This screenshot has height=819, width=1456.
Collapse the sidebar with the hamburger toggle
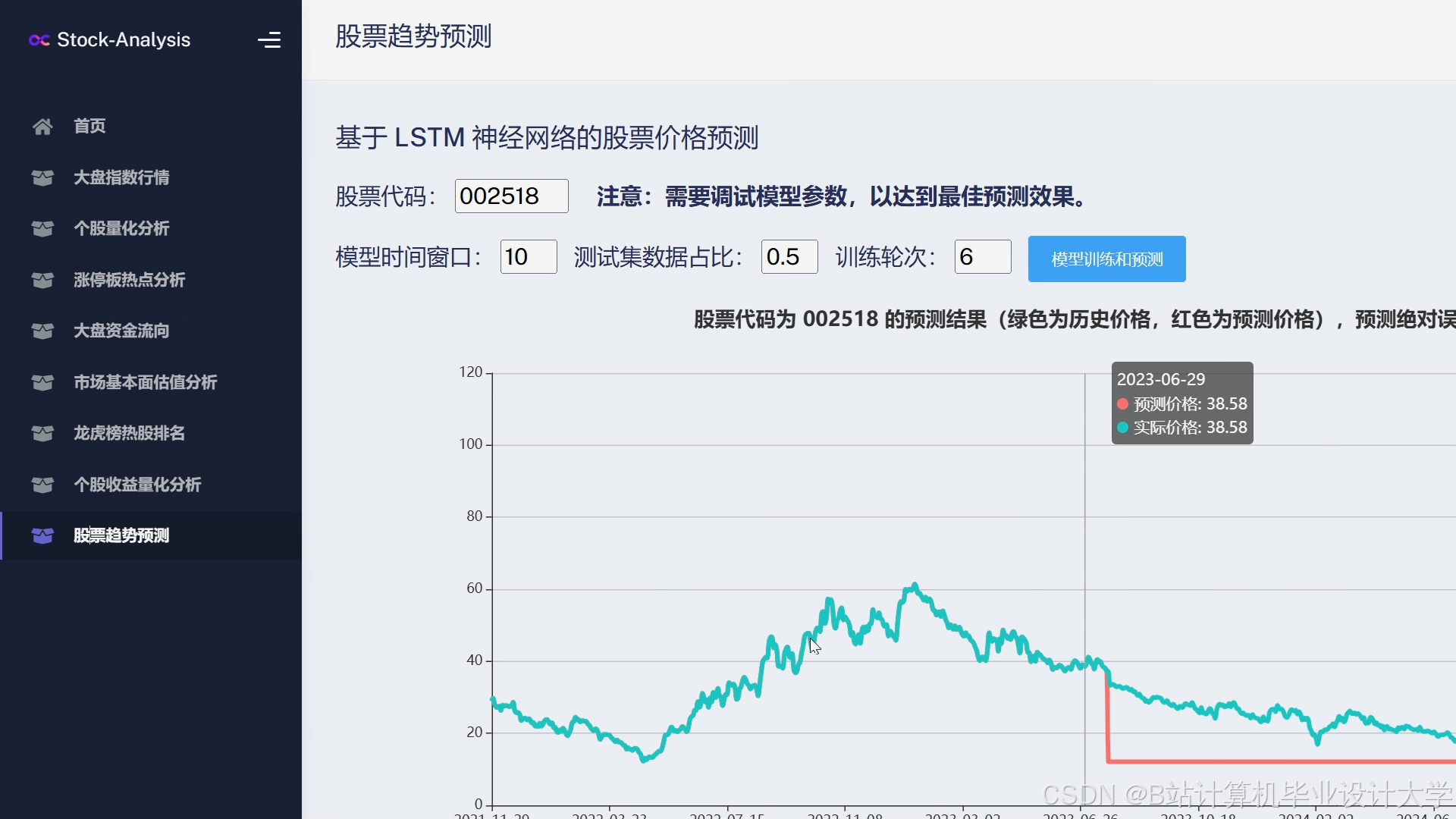tap(269, 40)
